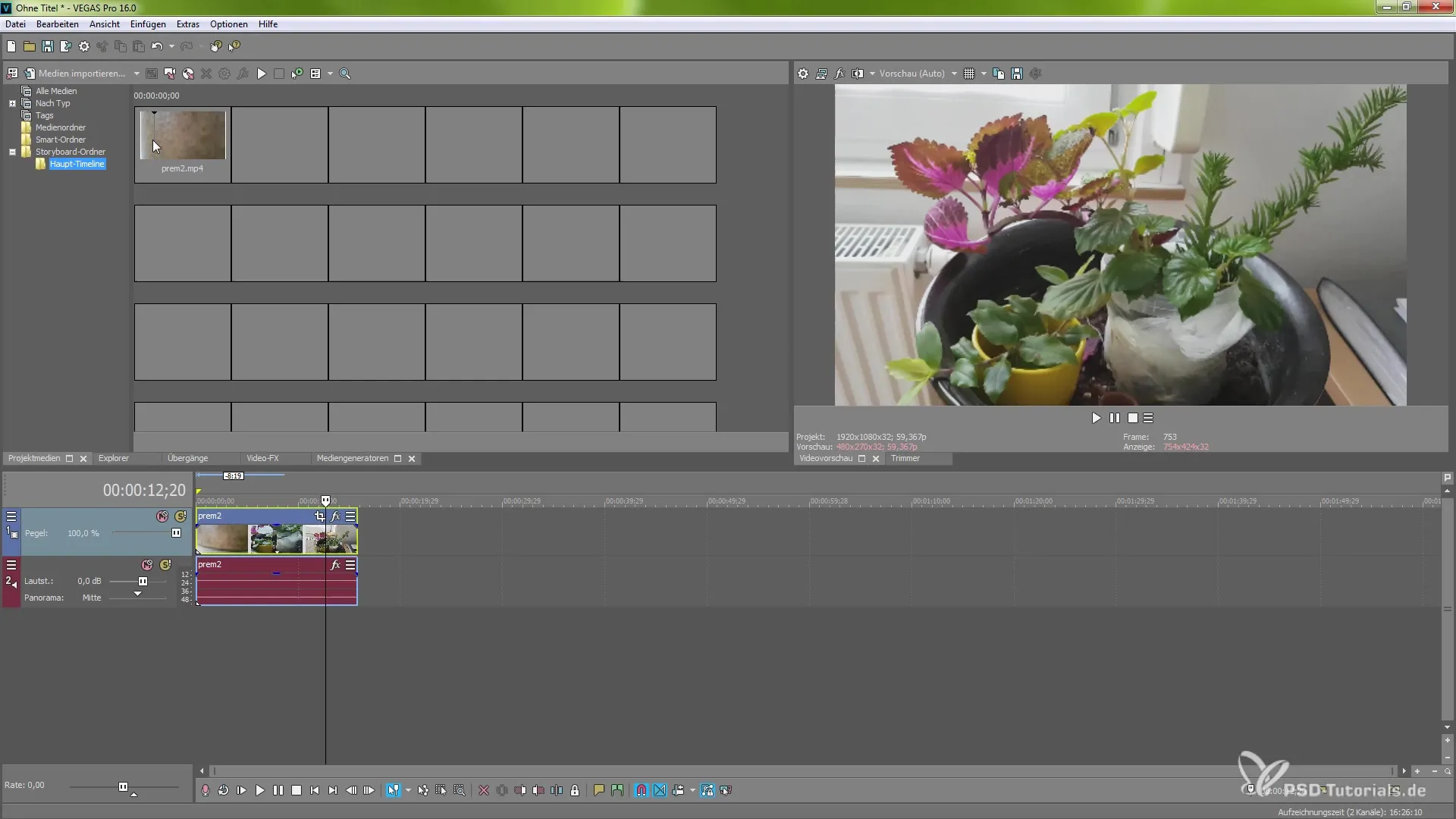Click the record microphone button in transport bar

click(x=206, y=790)
